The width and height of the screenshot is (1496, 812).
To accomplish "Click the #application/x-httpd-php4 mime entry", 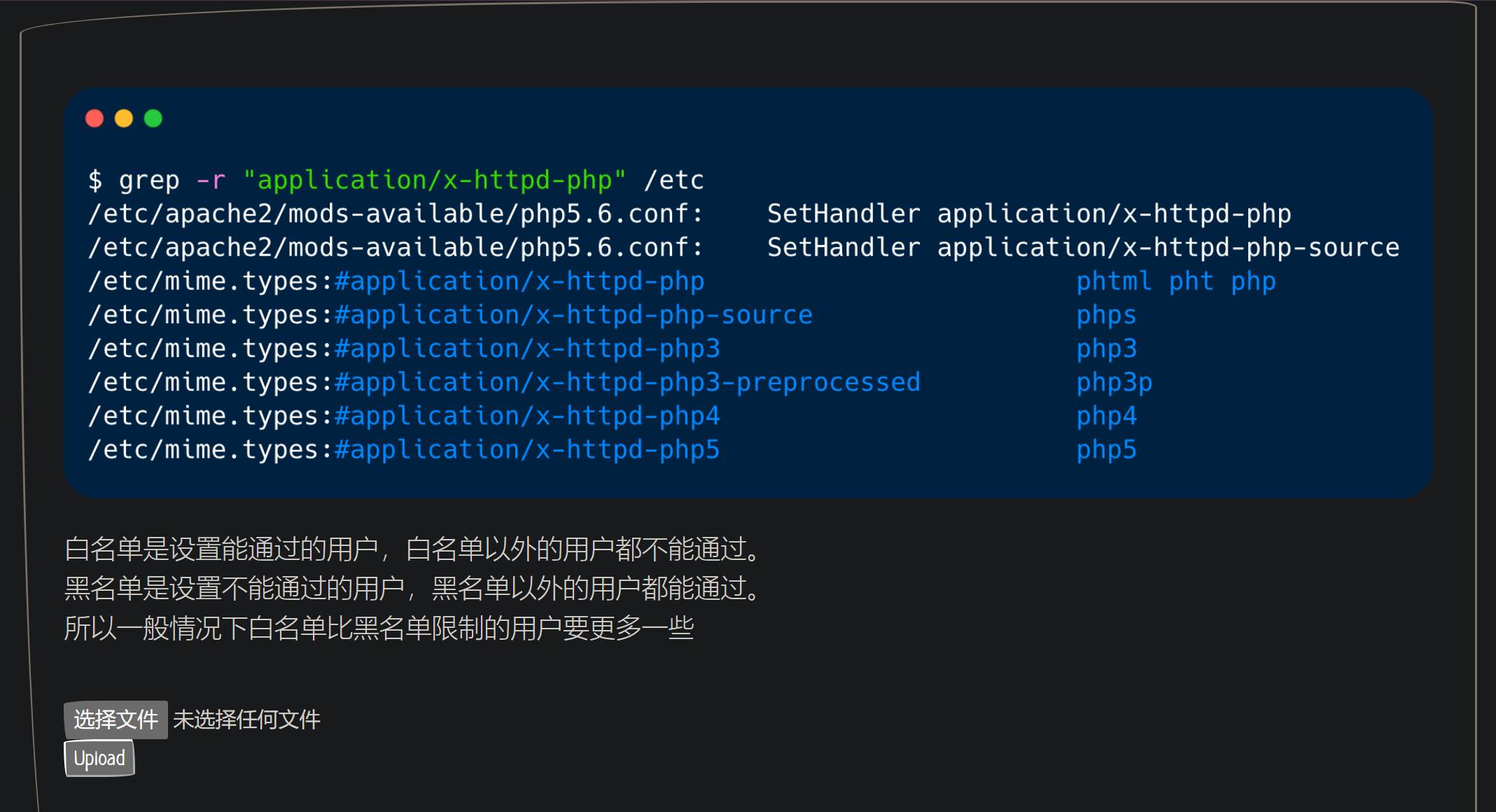I will click(527, 416).
